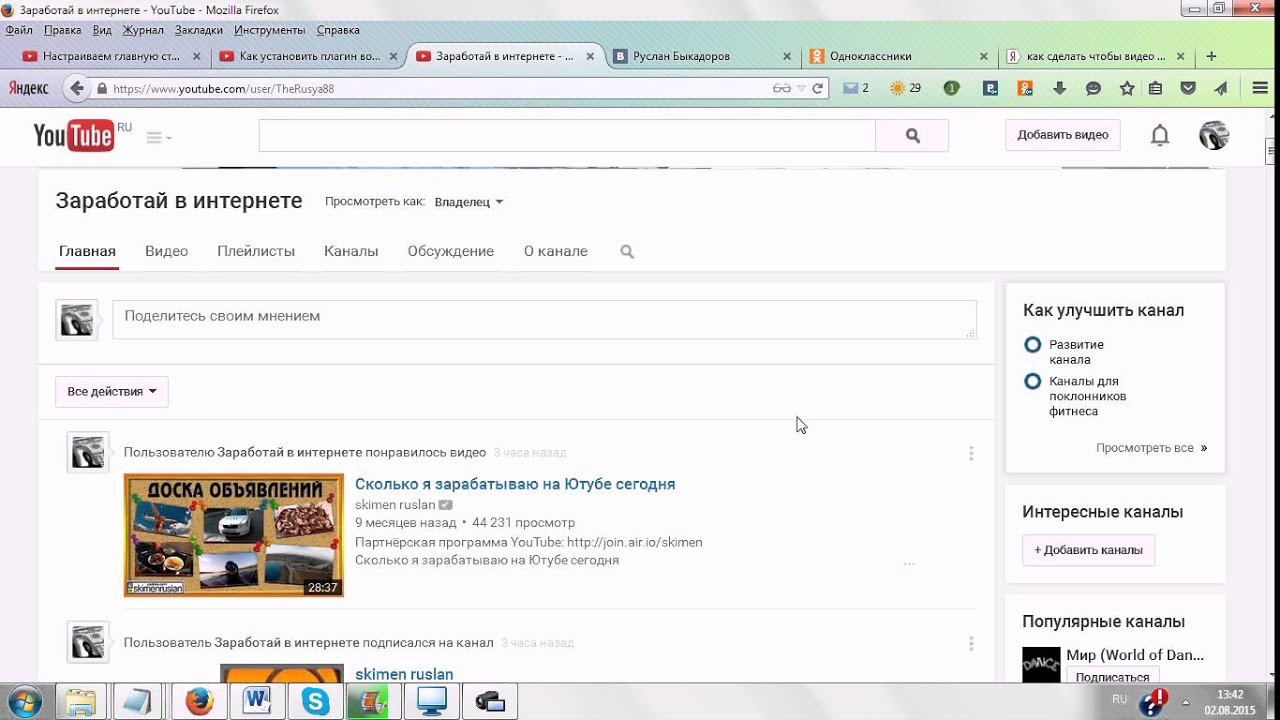Click the YouTube logo
Image resolution: width=1280 pixels, height=720 pixels.
tap(74, 135)
